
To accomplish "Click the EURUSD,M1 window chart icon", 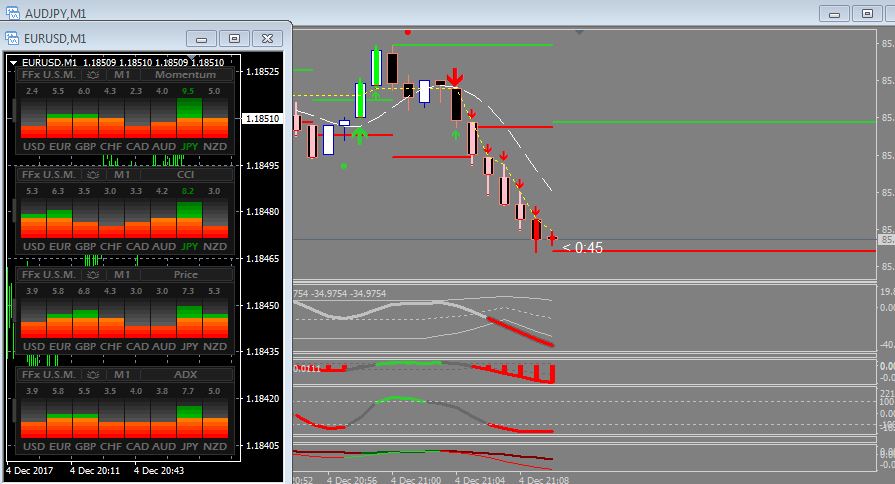I will click(x=12, y=38).
